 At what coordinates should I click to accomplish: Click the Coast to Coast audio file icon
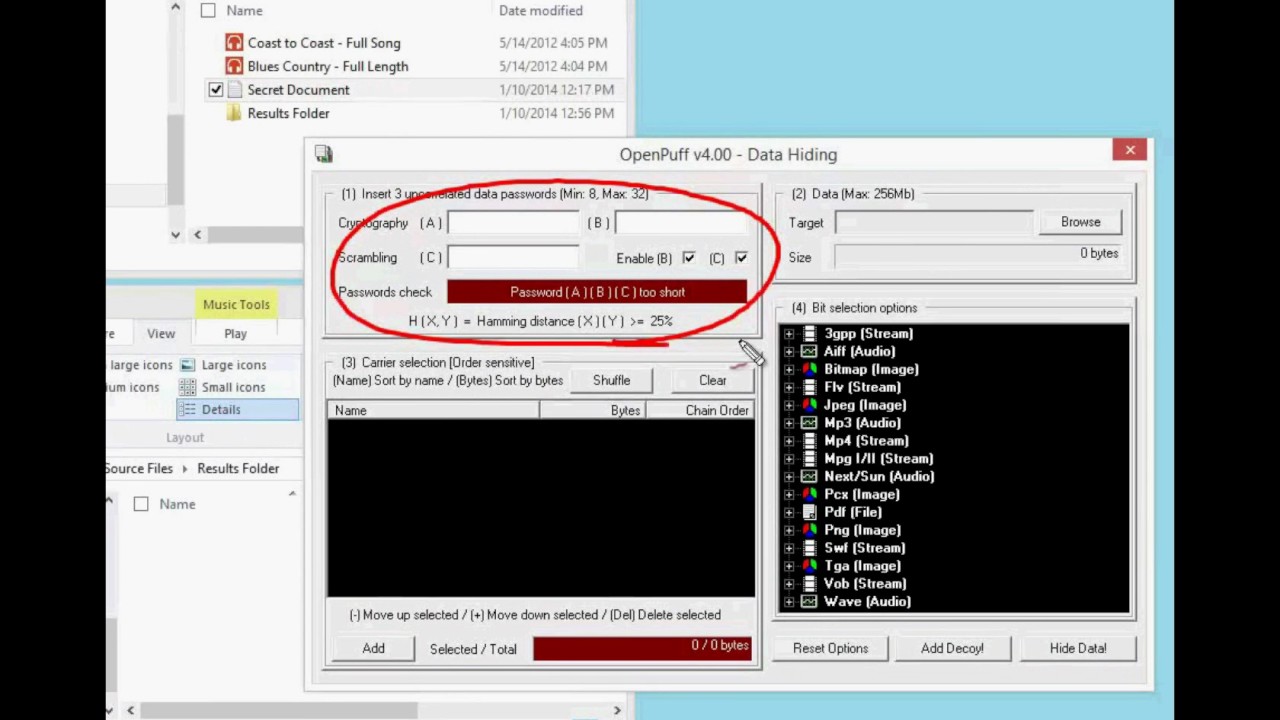click(234, 43)
